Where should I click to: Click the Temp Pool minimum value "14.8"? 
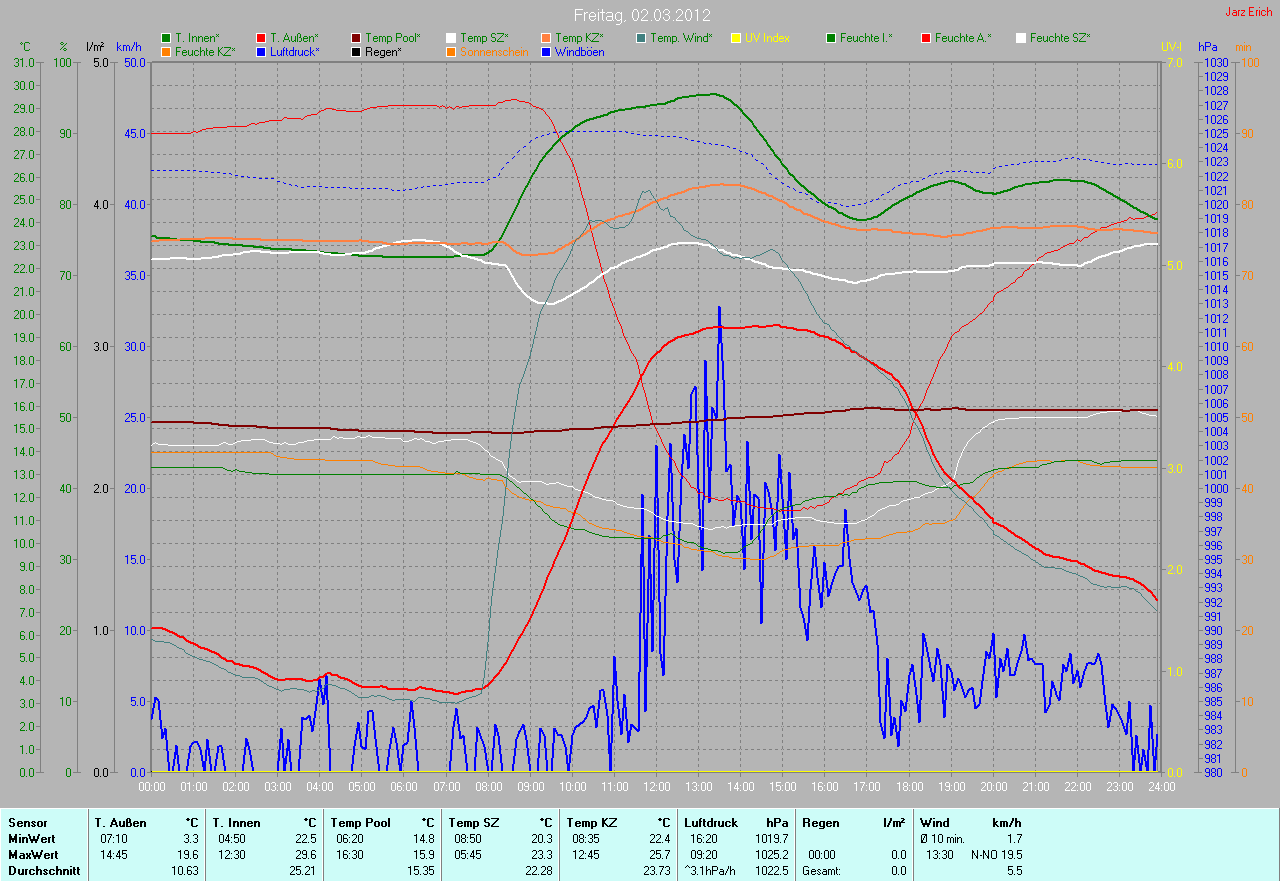424,839
